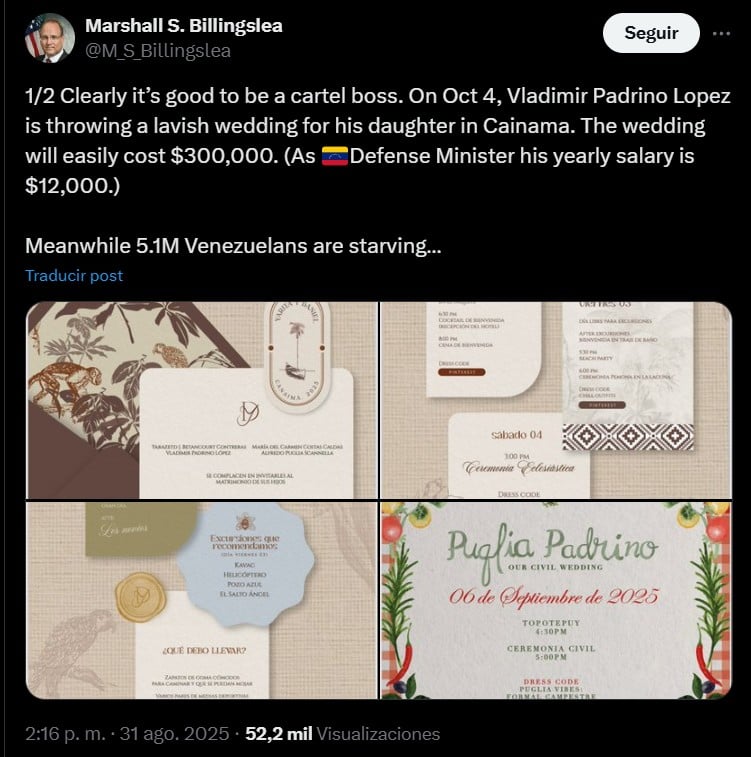
Task: Click the Traducir post link
Action: [74, 276]
